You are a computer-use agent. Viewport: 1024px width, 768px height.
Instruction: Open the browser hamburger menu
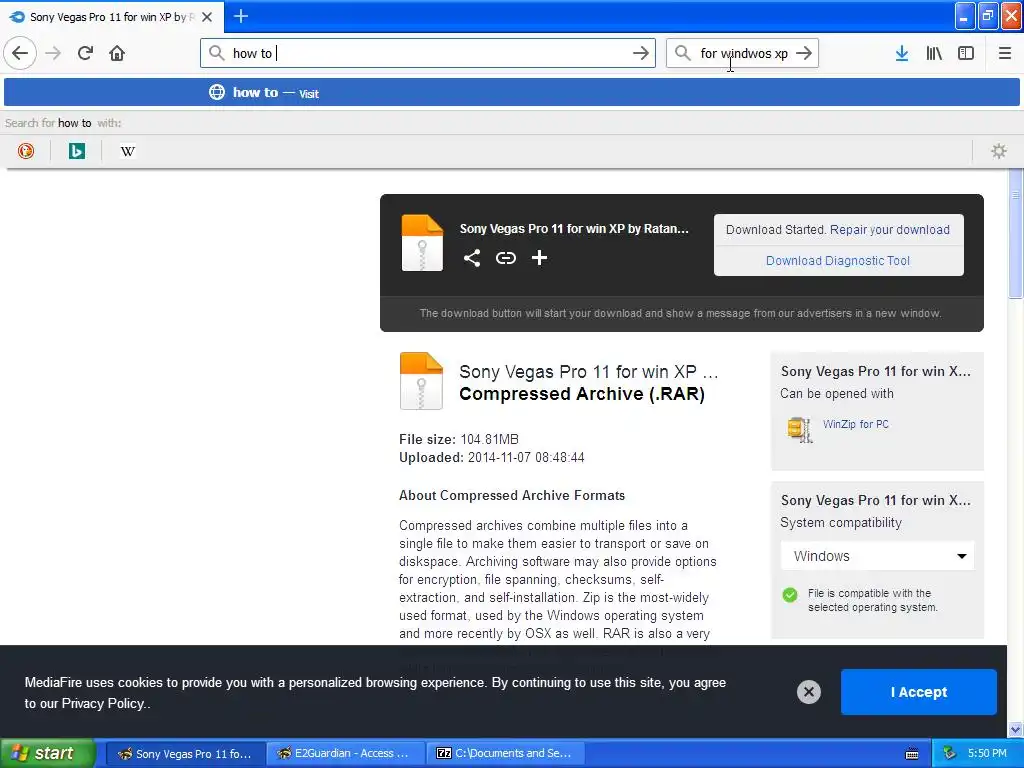1004,53
